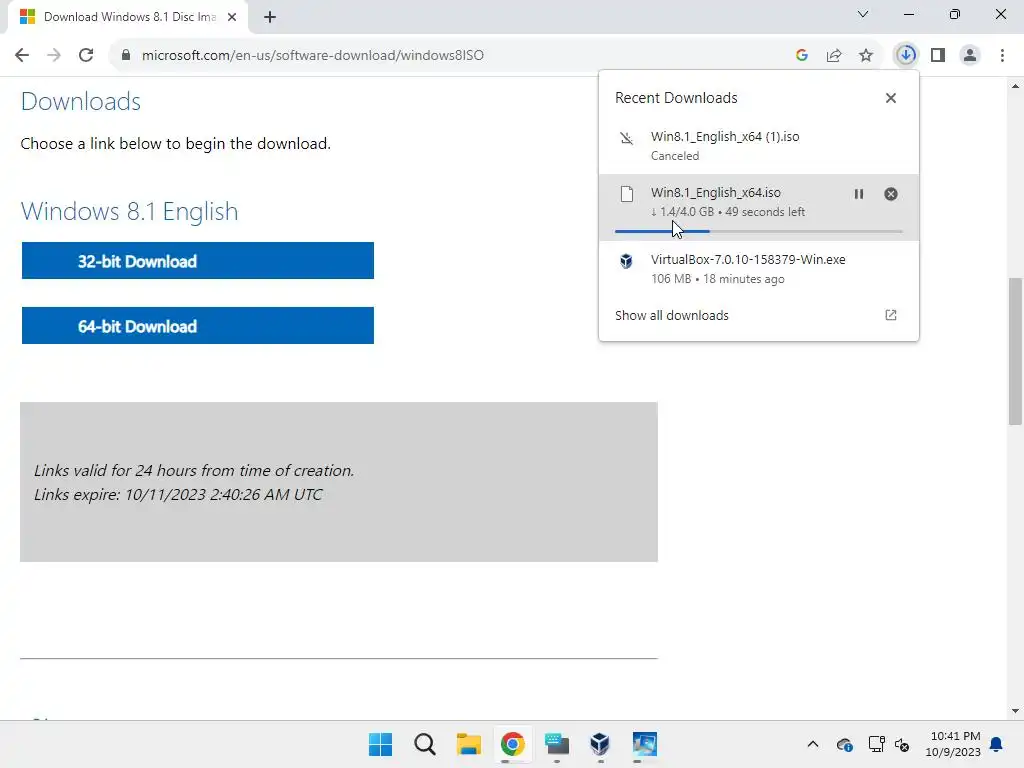Open Windows taskbar search
Viewport: 1024px width, 768px height.
(424, 744)
